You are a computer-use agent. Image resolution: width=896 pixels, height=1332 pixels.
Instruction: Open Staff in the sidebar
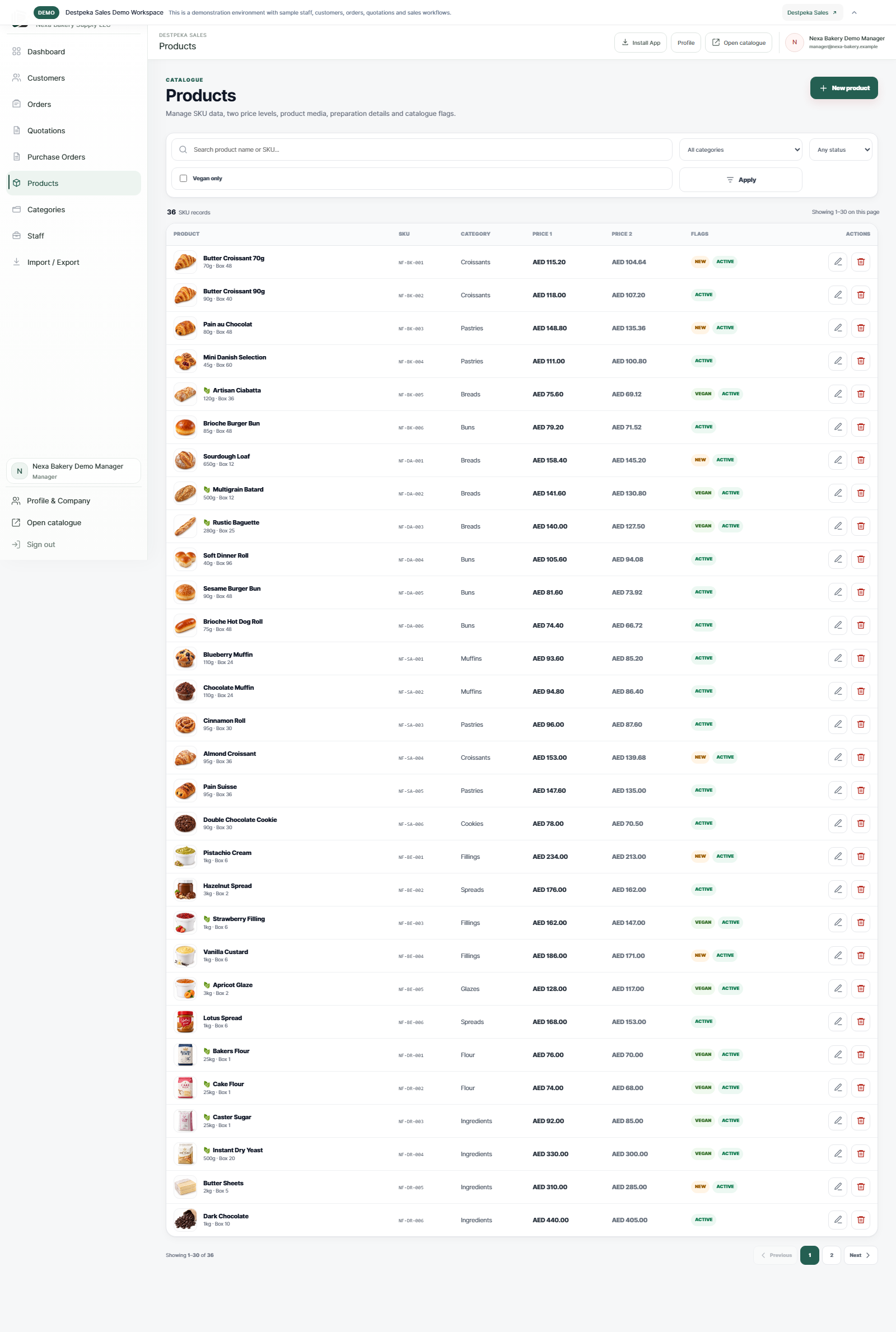click(x=73, y=236)
